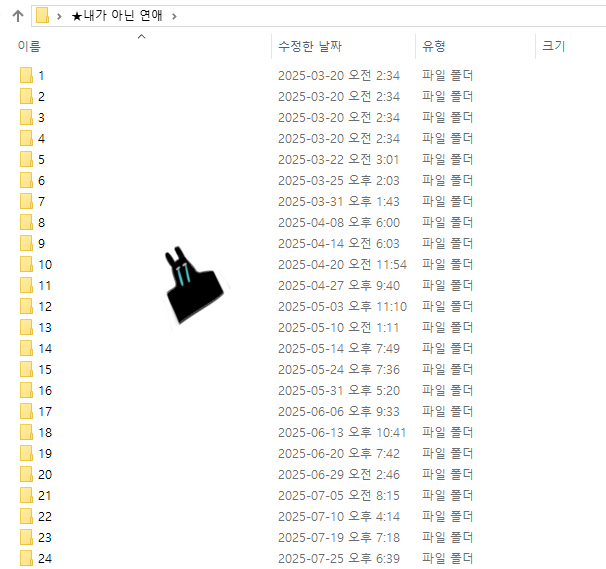This screenshot has width=606, height=569.
Task: Click date 2025-05-14 오후 7:49
Action: pos(339,348)
